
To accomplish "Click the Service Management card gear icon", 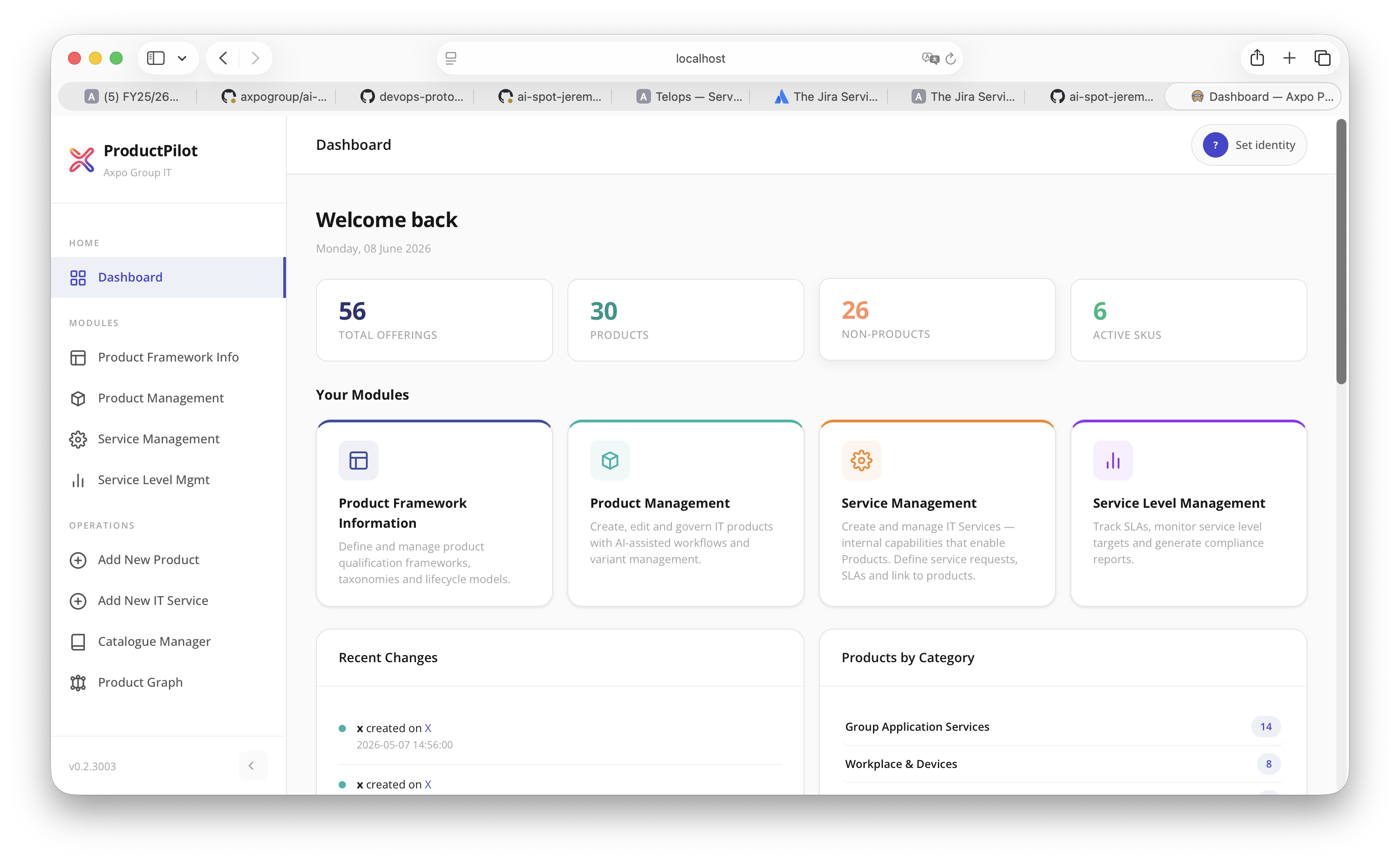I will pyautogui.click(x=861, y=460).
